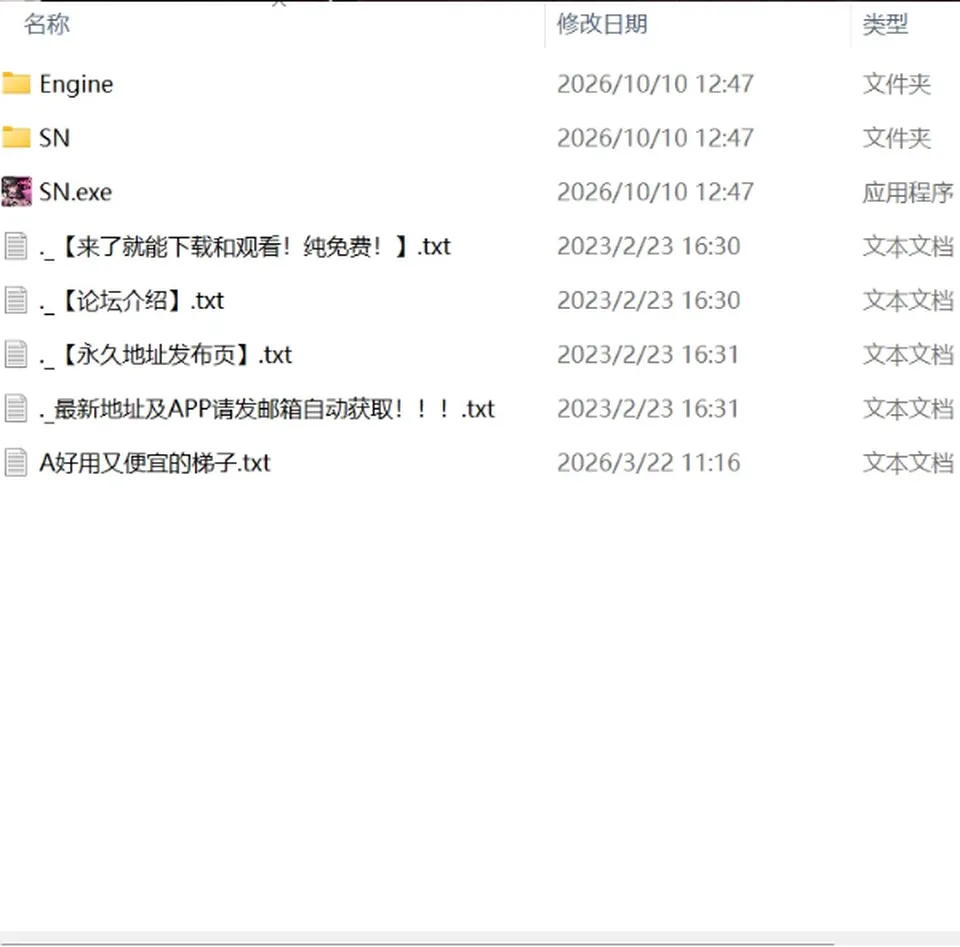The image size is (960, 947).
Task: Select the Engine folder name
Action: pos(77,84)
